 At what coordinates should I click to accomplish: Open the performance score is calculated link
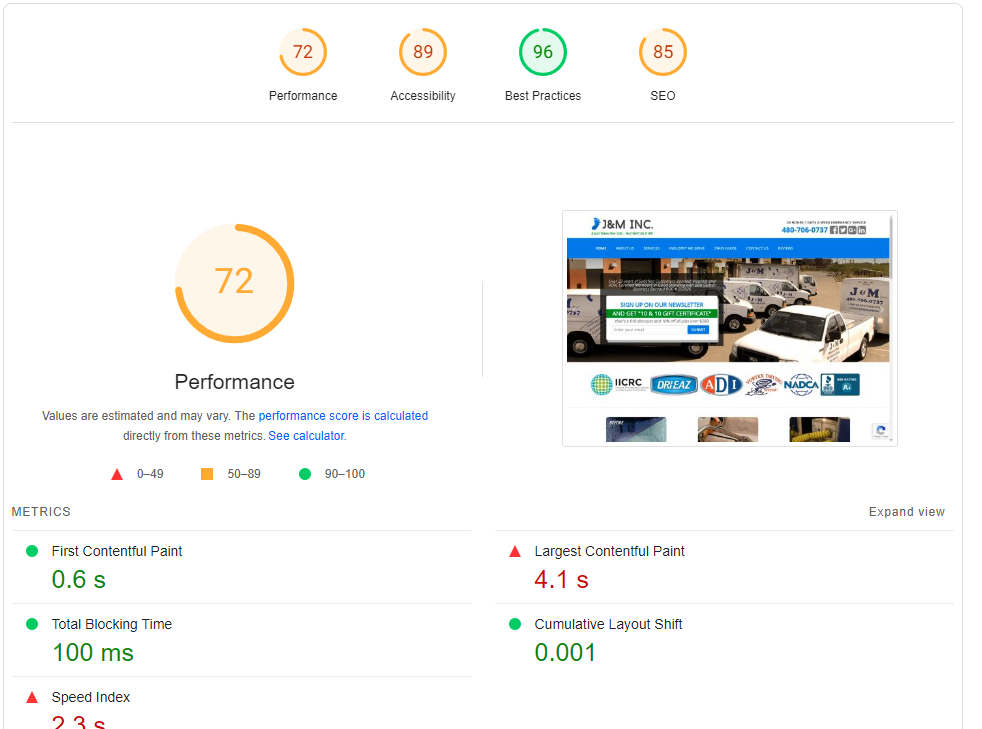tap(343, 416)
